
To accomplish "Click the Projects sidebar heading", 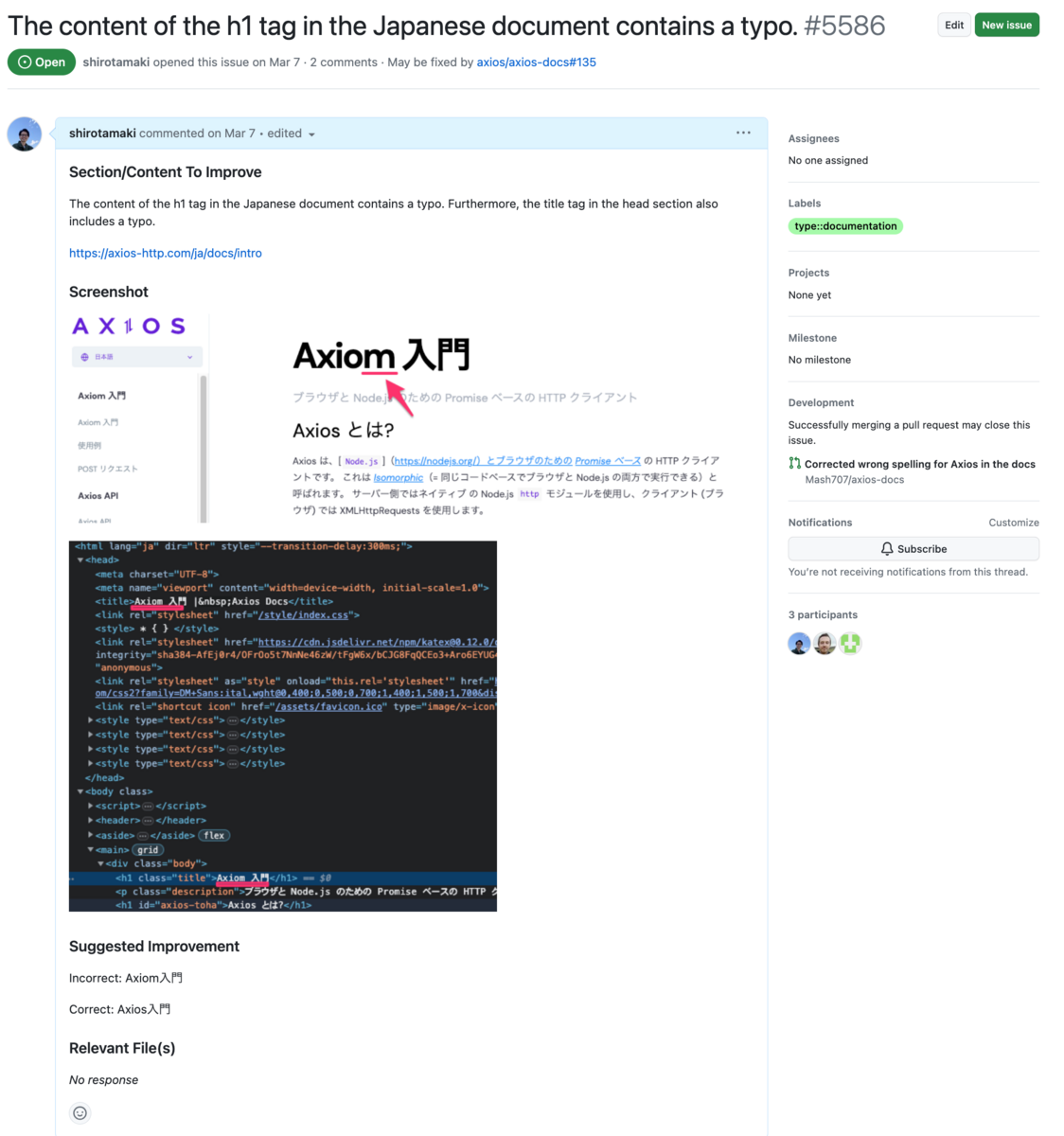I will point(808,273).
